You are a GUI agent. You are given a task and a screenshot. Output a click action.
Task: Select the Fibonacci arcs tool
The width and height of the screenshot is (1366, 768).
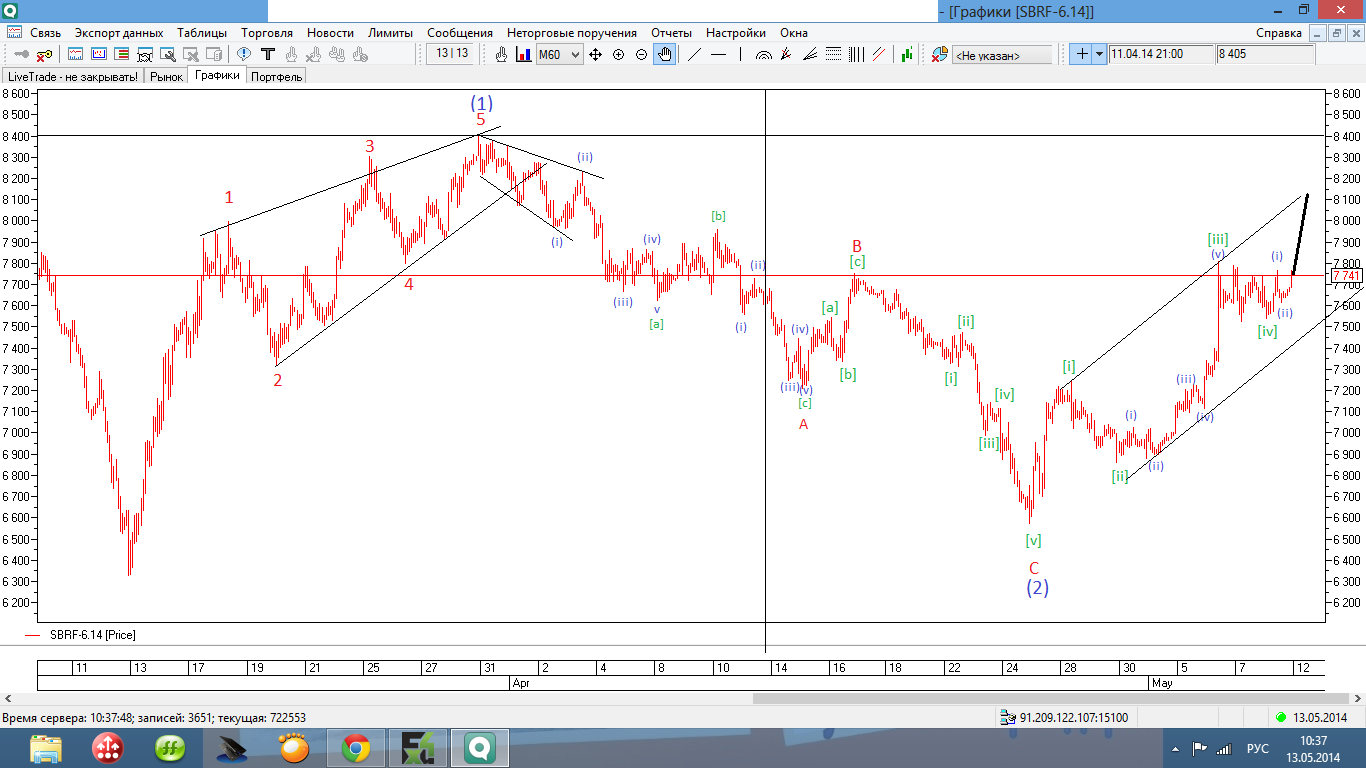click(x=763, y=54)
